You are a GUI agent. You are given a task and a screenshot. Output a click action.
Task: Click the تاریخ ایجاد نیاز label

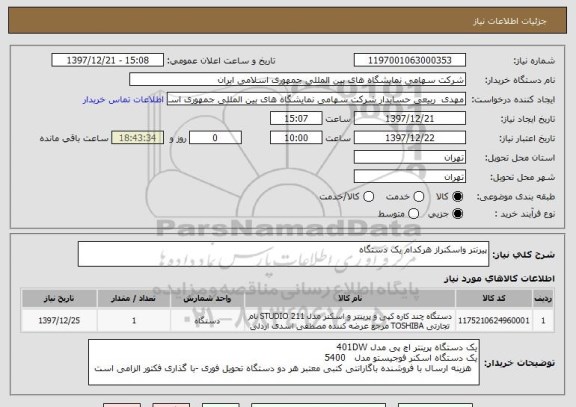528,119
